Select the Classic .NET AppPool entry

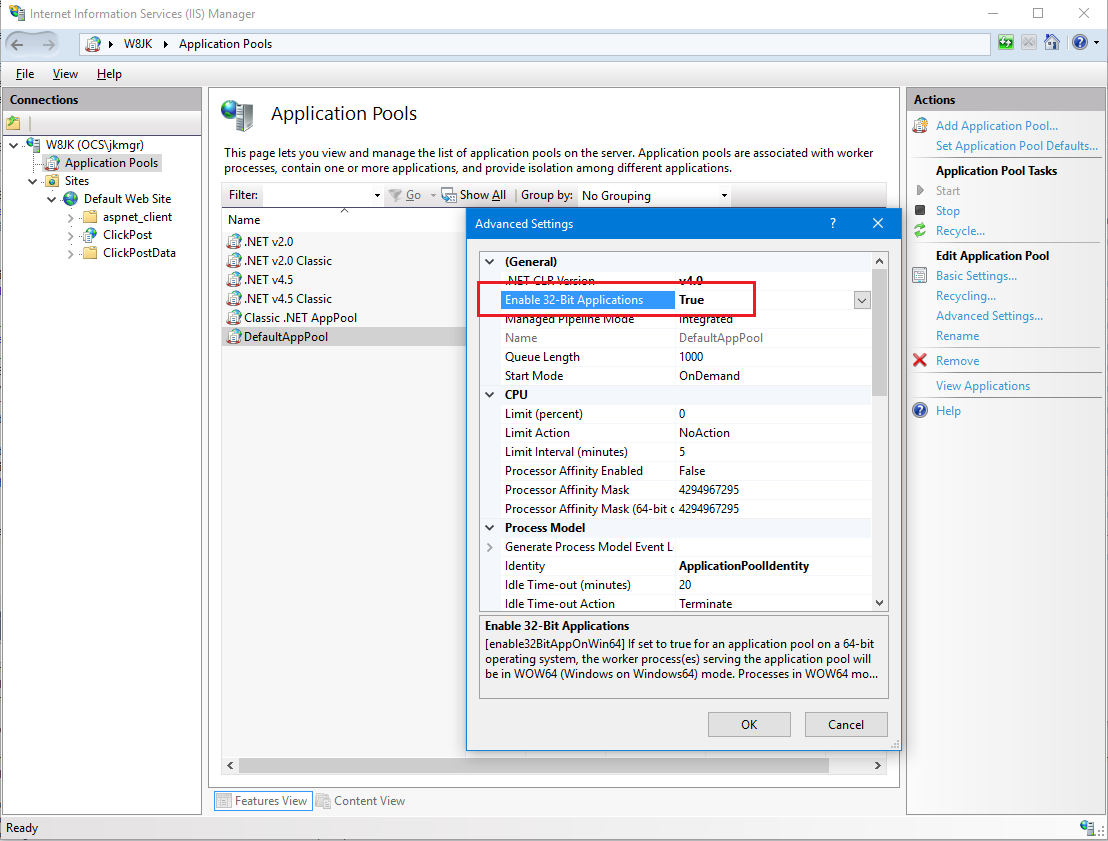[300, 318]
